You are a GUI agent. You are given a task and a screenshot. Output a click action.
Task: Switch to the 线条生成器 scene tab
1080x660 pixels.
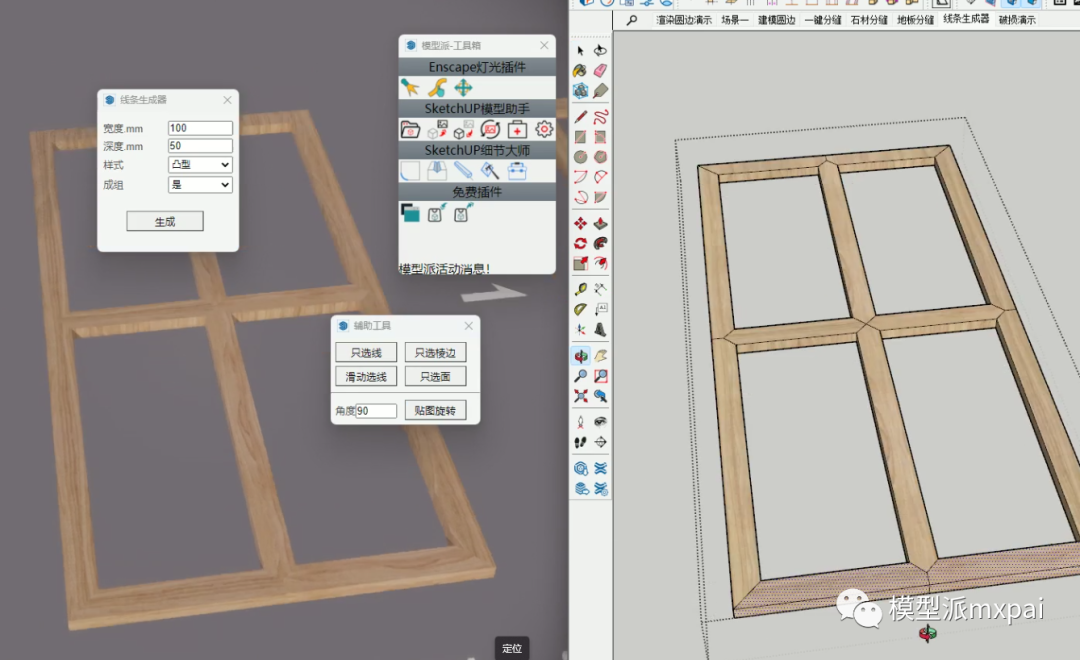[966, 19]
